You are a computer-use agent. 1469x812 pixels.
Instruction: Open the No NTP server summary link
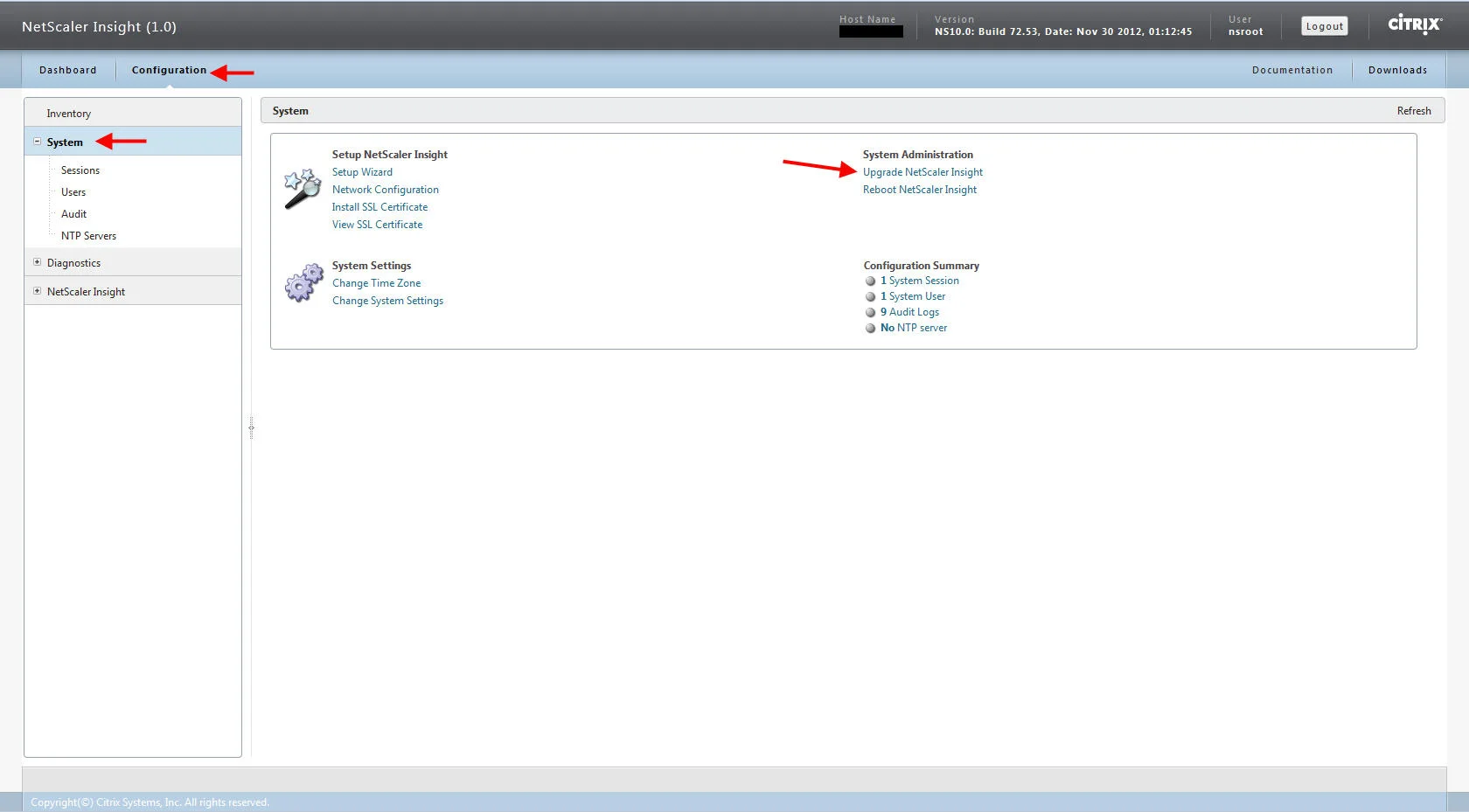point(914,328)
